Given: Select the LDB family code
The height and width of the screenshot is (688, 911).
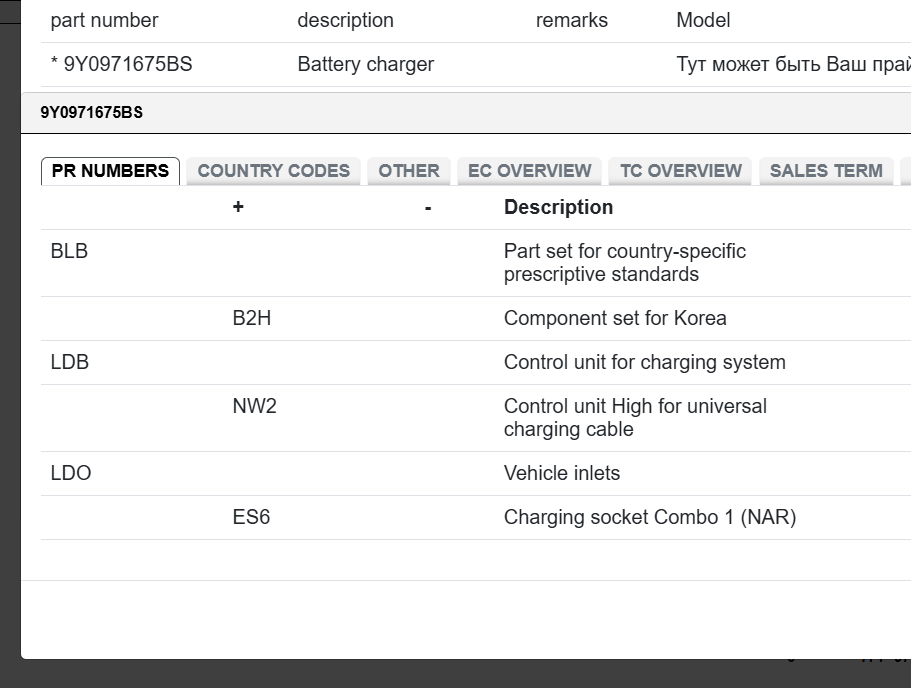Looking at the screenshot, I should (69, 363).
